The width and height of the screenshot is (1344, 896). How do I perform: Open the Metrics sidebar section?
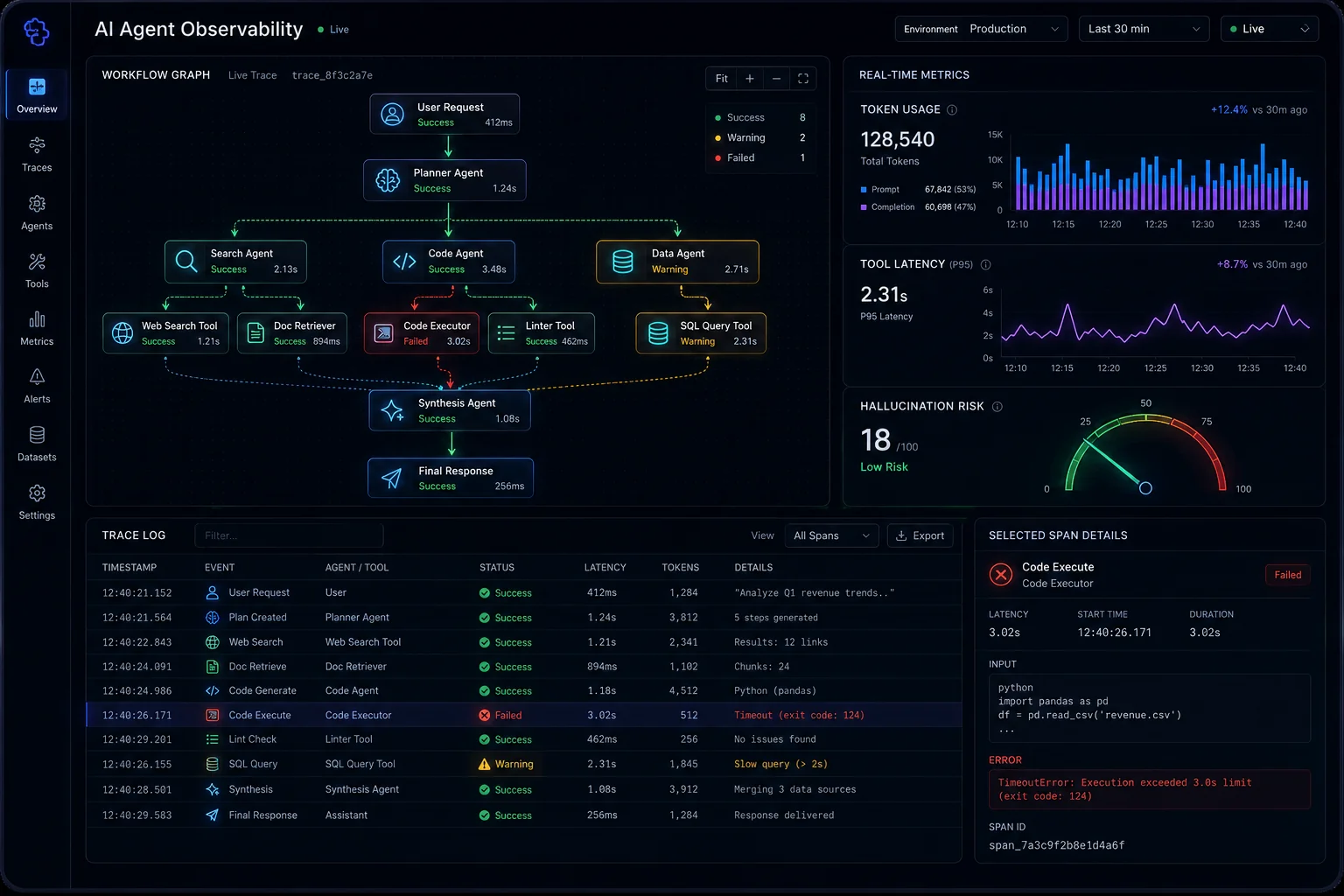coord(37,328)
